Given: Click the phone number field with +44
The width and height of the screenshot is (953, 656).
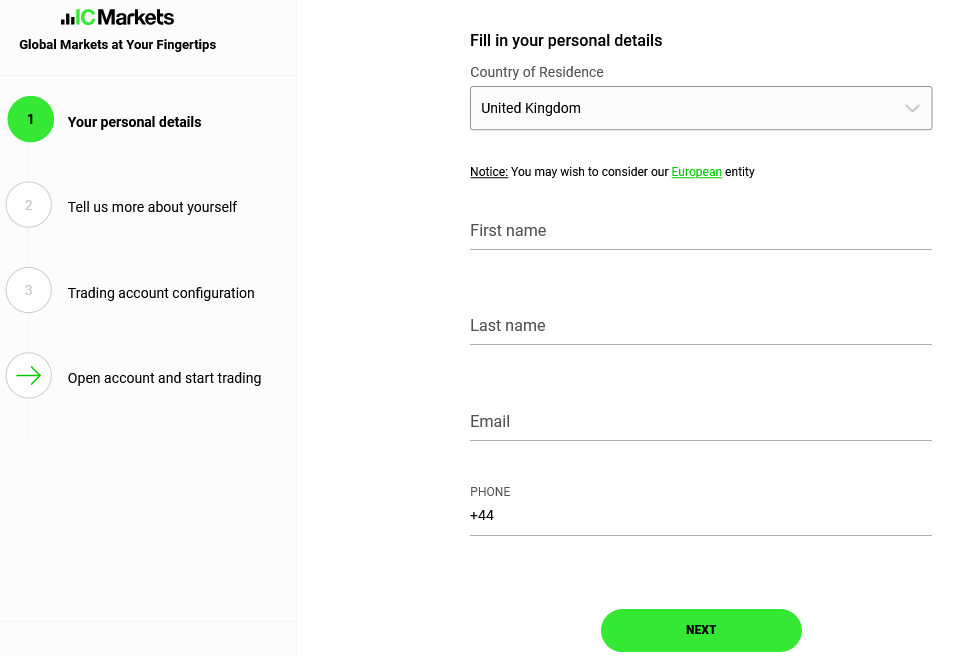Looking at the screenshot, I should pyautogui.click(x=701, y=516).
